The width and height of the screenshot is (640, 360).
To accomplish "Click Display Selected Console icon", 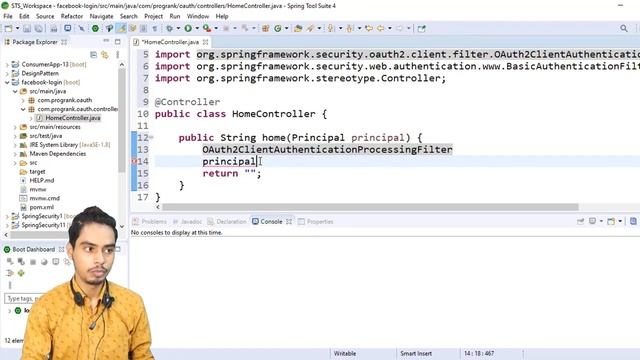I will tap(592, 221).
